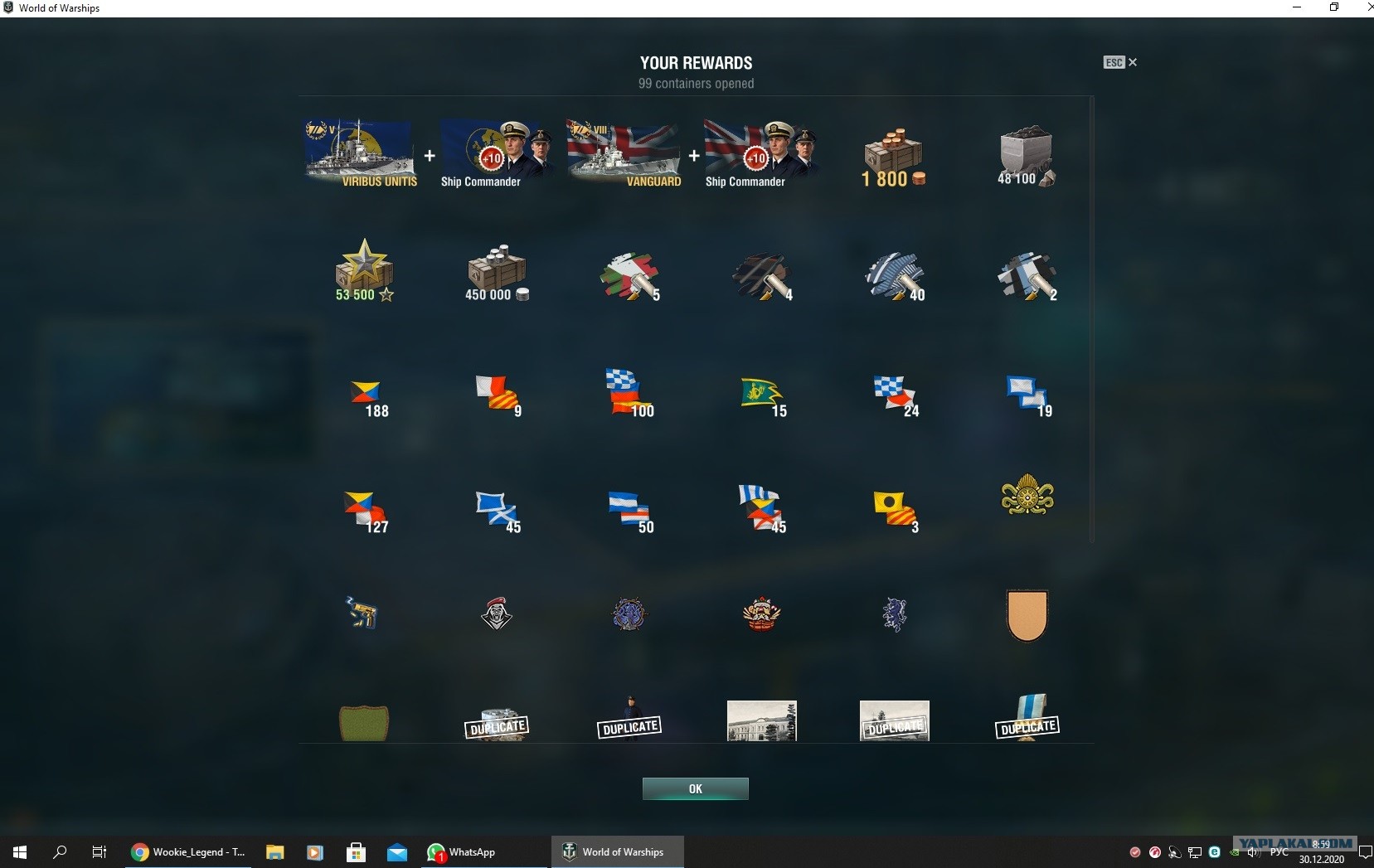Select the green patch background
The height and width of the screenshot is (868, 1374).
[x=364, y=723]
